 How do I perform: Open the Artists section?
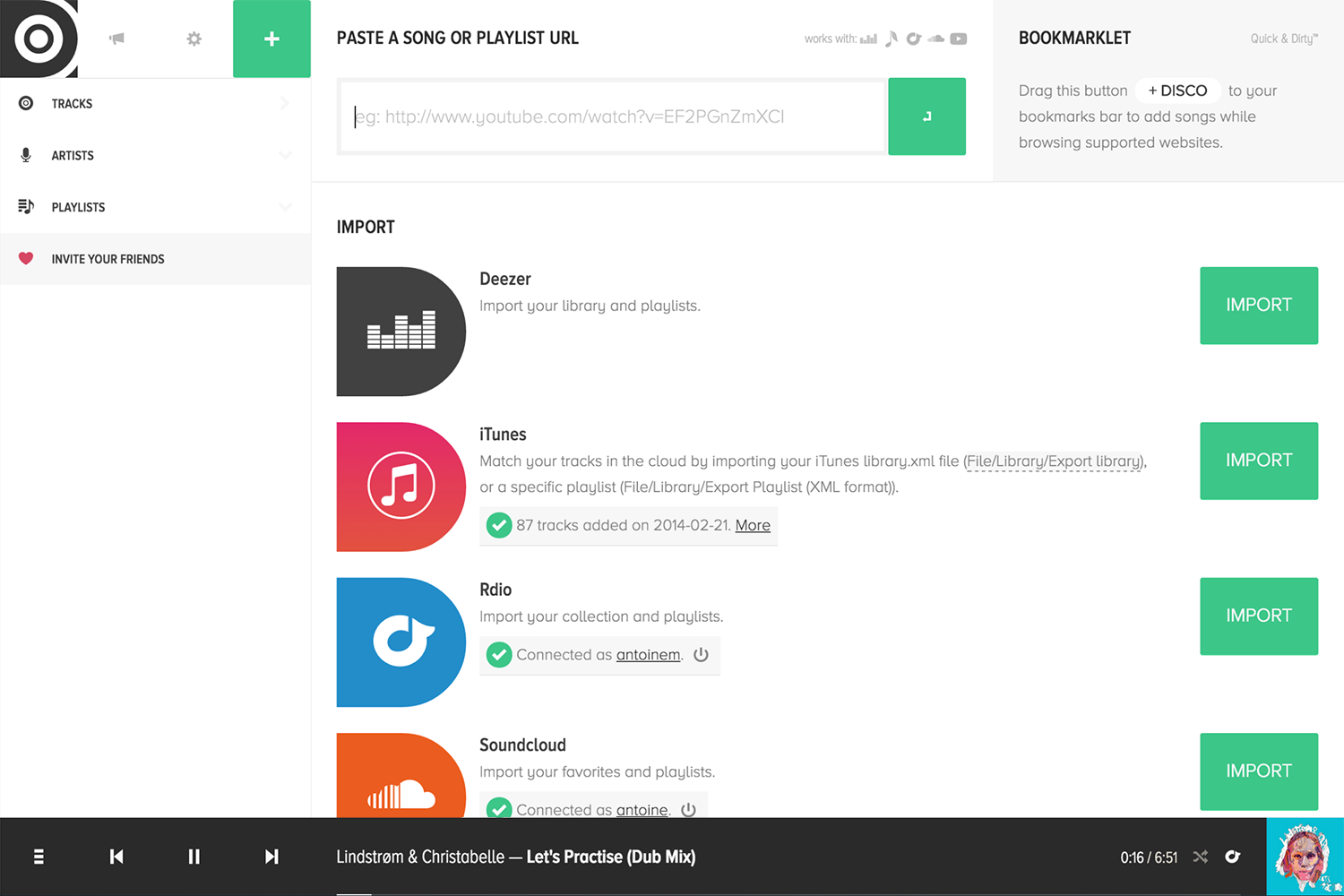[155, 156]
